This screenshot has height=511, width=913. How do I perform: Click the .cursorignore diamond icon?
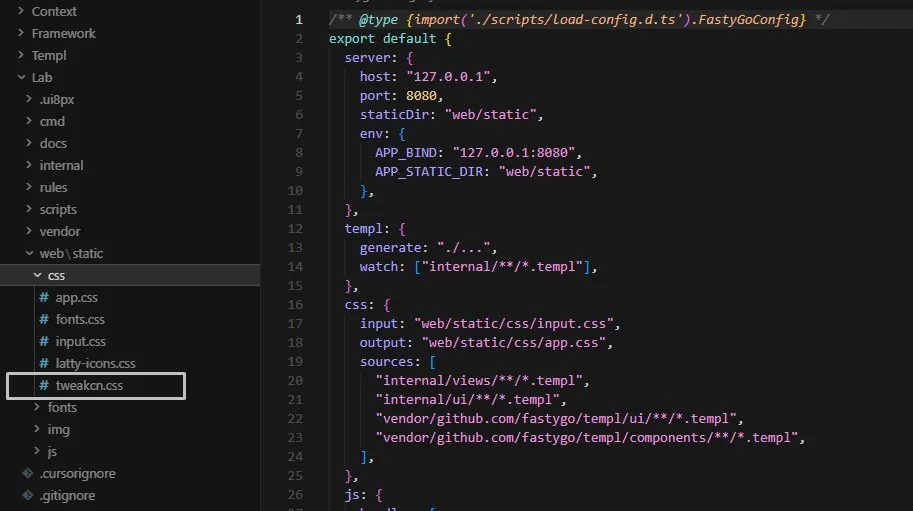pyautogui.click(x=27, y=473)
